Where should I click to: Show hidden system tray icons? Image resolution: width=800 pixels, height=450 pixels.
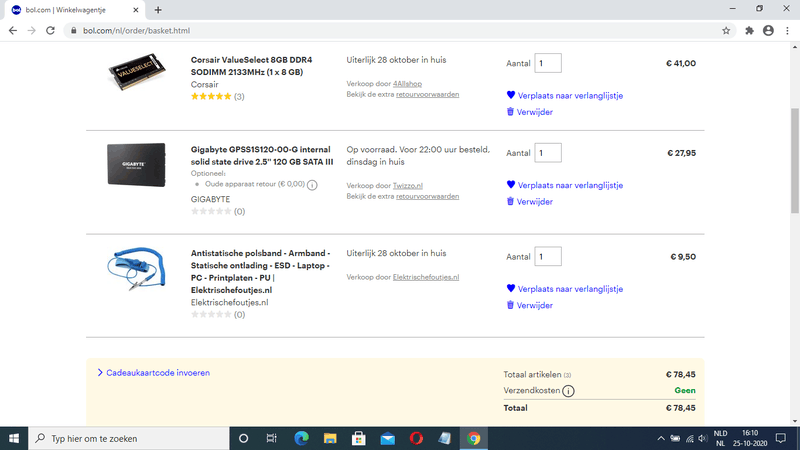tap(661, 438)
